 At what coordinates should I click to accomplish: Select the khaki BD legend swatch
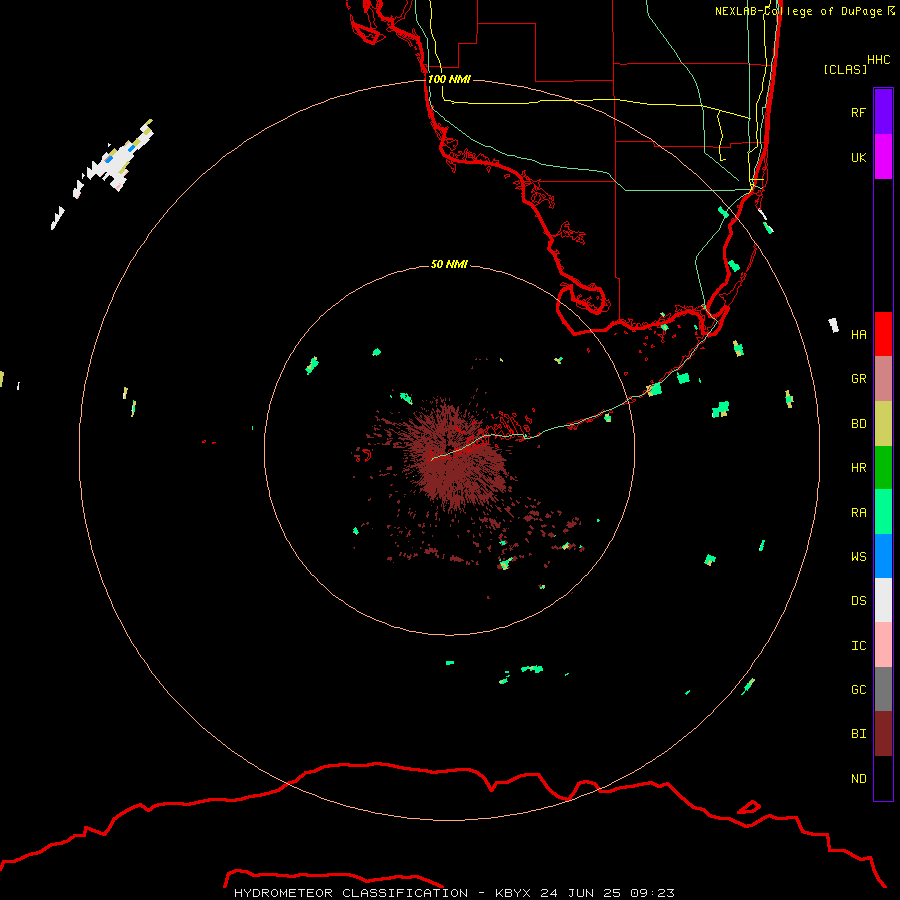tap(883, 424)
